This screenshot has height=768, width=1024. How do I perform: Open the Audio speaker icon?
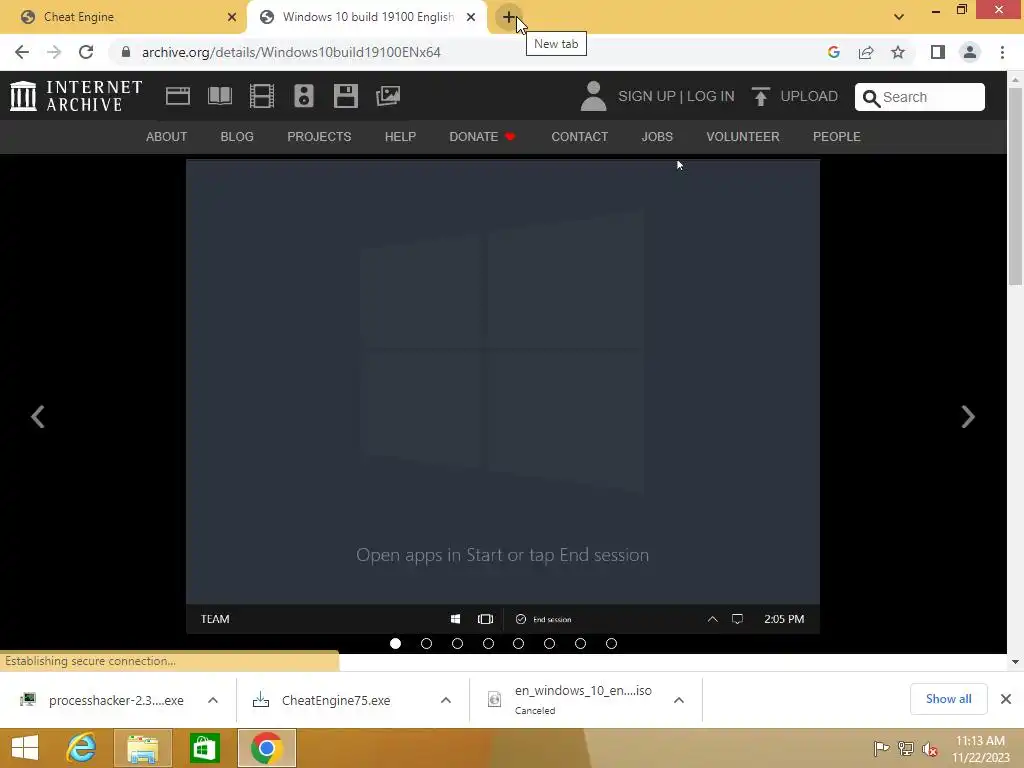(304, 96)
